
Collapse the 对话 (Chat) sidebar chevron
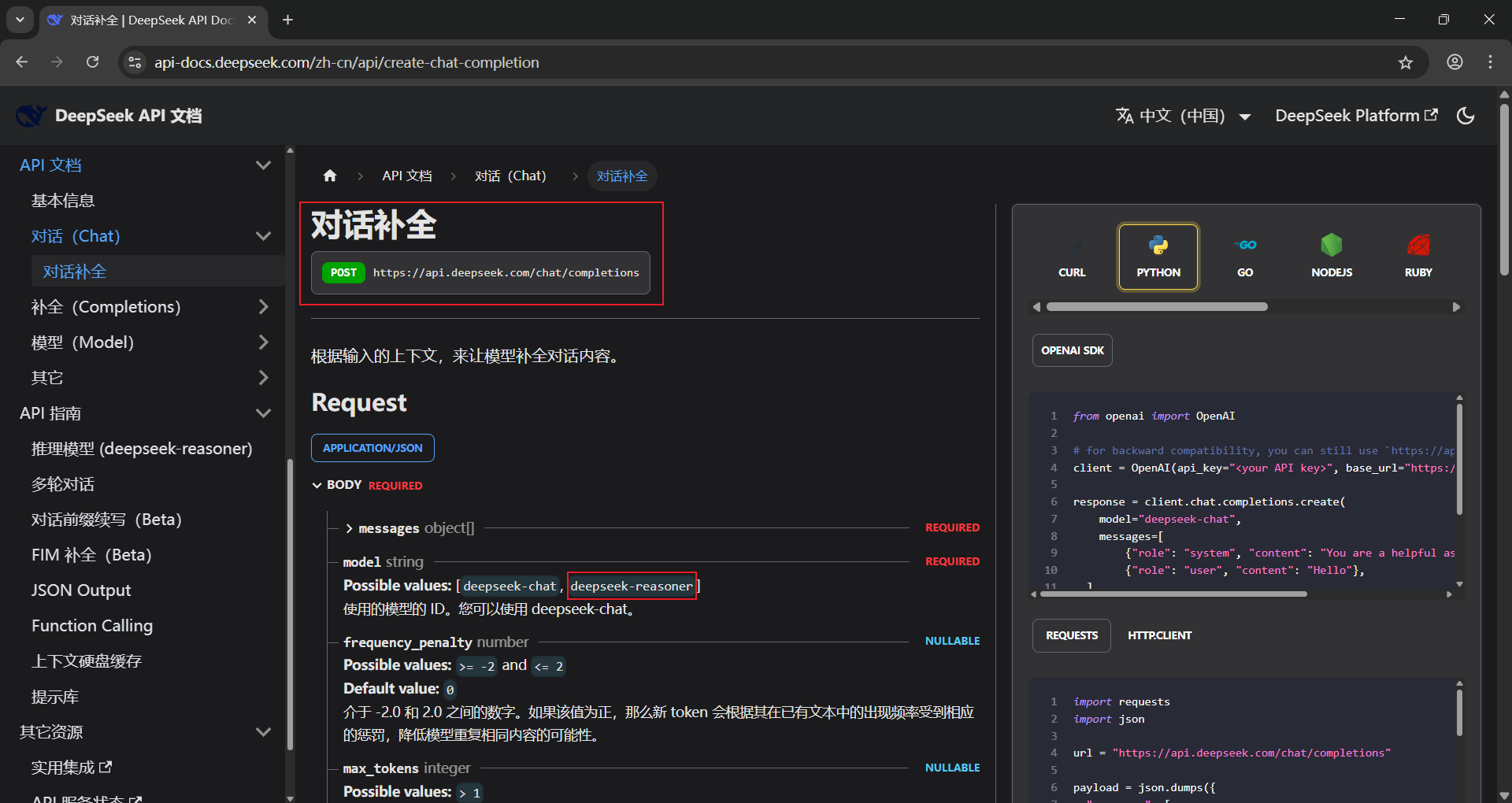pyautogui.click(x=264, y=236)
